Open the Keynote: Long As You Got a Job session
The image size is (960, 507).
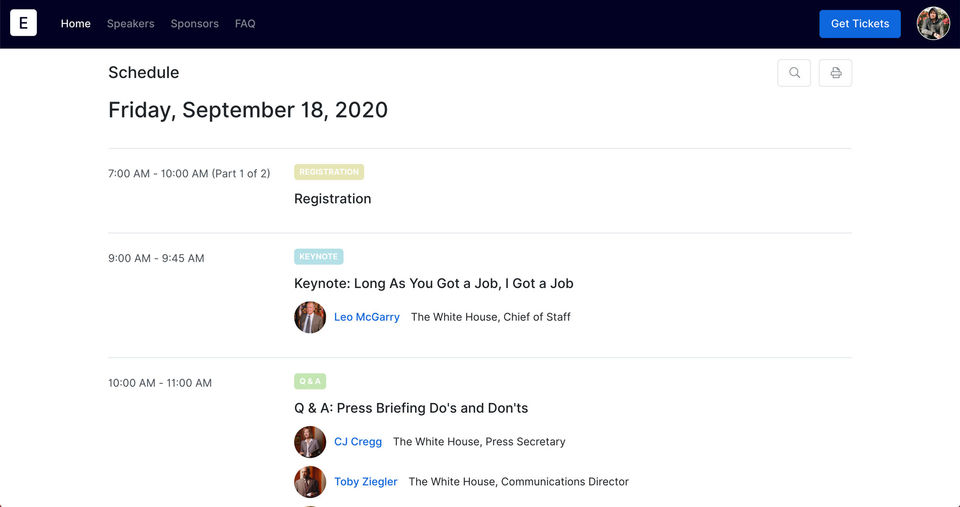pyautogui.click(x=433, y=284)
